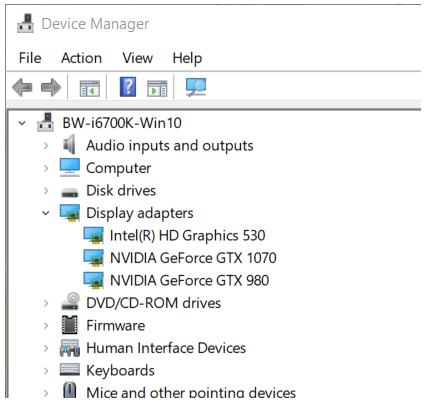The width and height of the screenshot is (444, 420).
Task: Click the Forward arrow toolbar icon
Action: pyautogui.click(x=51, y=88)
